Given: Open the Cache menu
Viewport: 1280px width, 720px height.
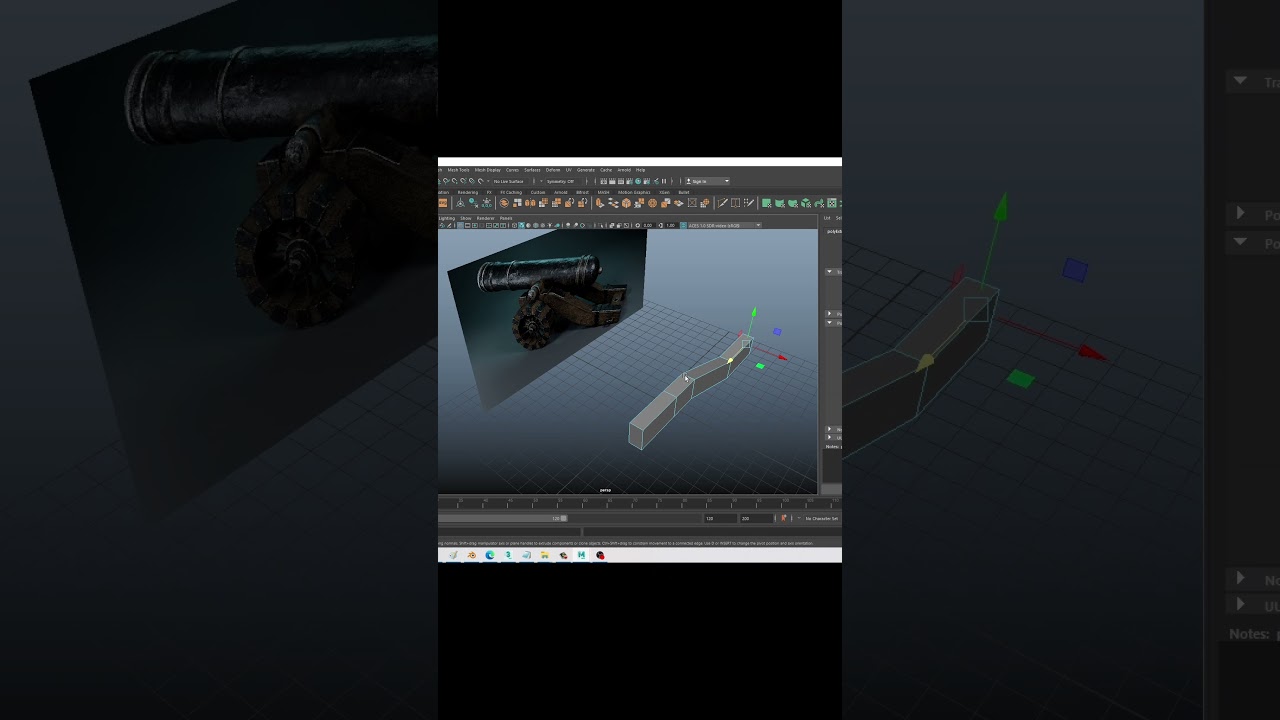Looking at the screenshot, I should point(606,170).
